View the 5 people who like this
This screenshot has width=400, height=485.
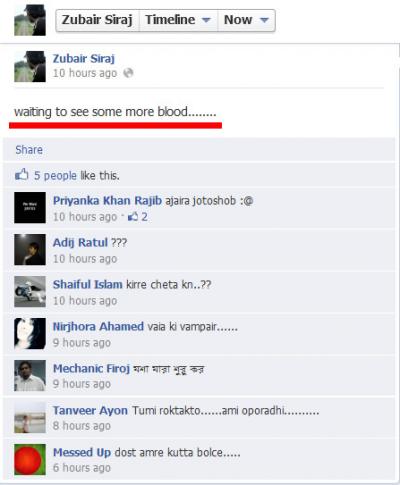click(x=55, y=175)
